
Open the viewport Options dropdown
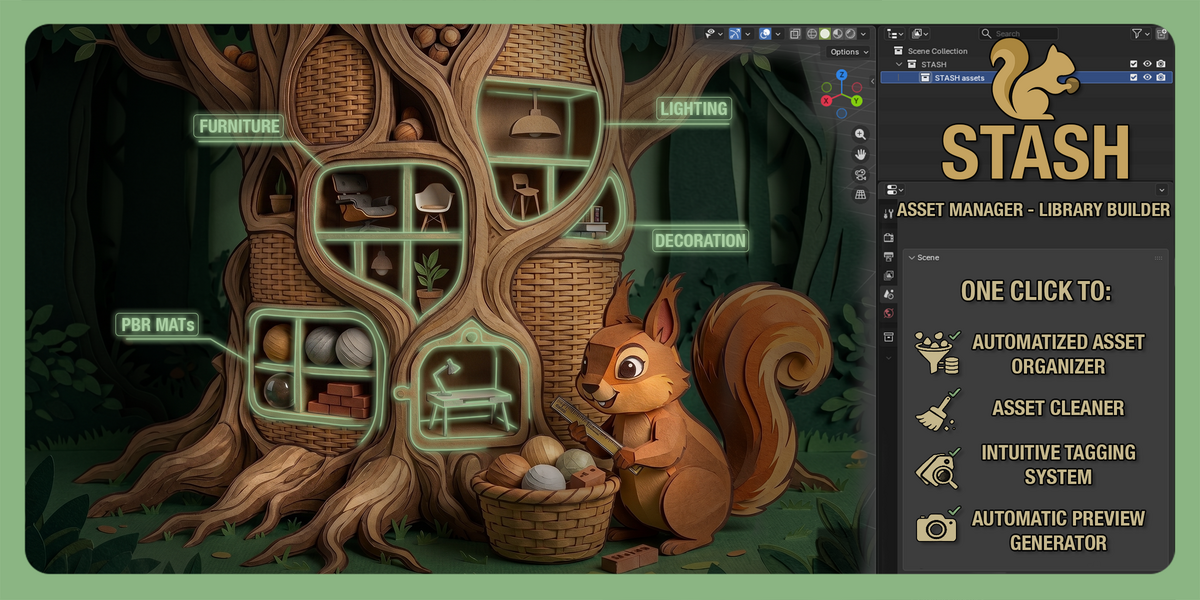(848, 52)
